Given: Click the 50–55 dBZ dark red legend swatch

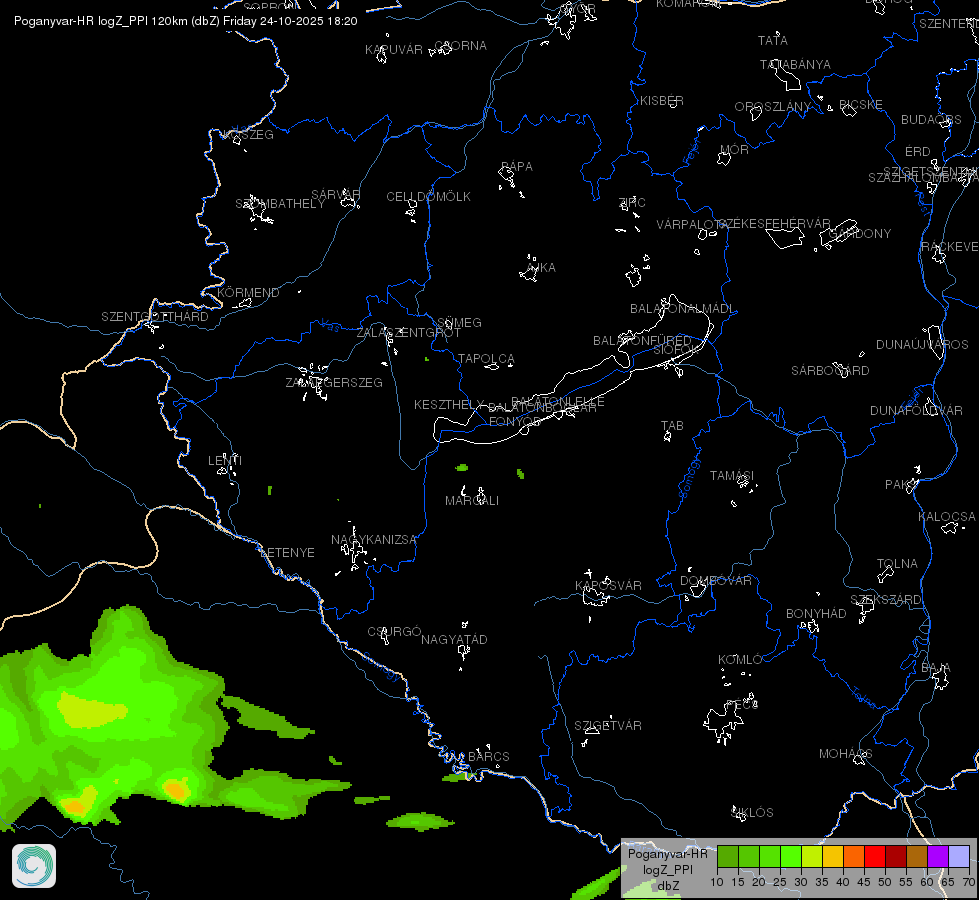Looking at the screenshot, I should (x=896, y=856).
